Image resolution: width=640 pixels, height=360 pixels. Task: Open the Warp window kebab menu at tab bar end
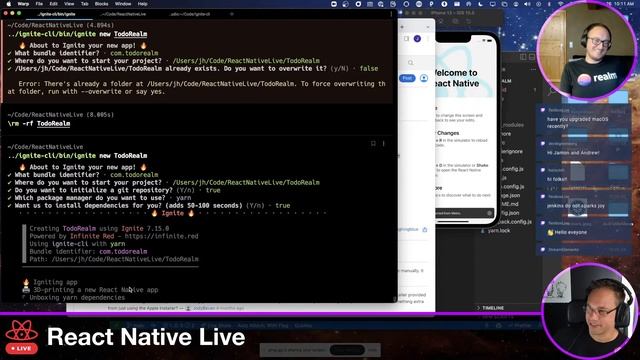[x=391, y=14]
